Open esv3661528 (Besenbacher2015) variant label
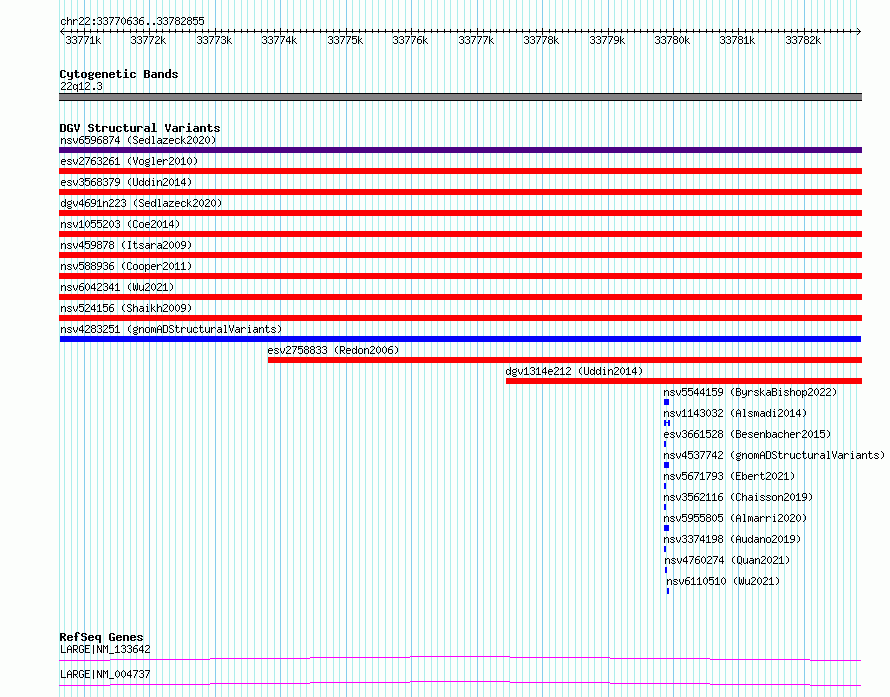 point(747,434)
